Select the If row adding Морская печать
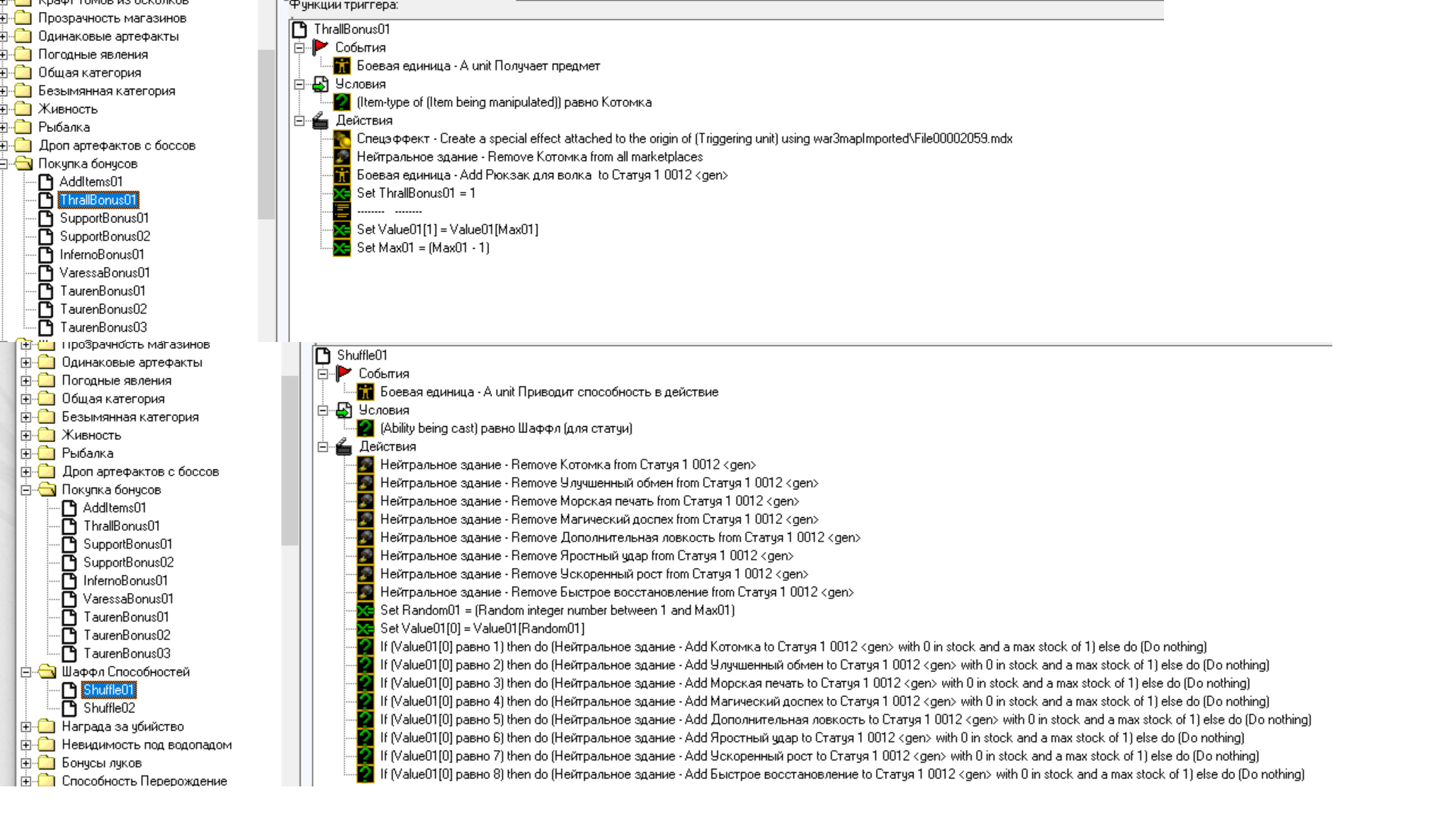This screenshot has height=819, width=1456. (815, 683)
